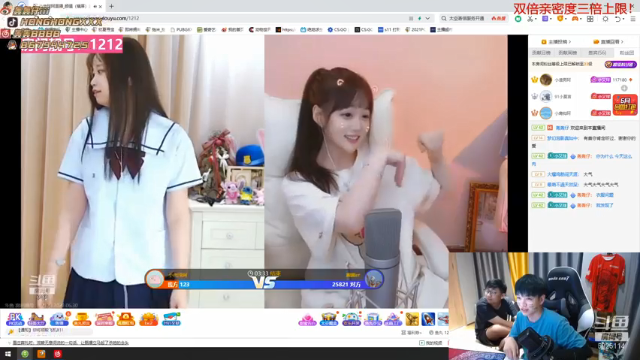Click the undo arrow icon in browser toolbar

click(618, 19)
